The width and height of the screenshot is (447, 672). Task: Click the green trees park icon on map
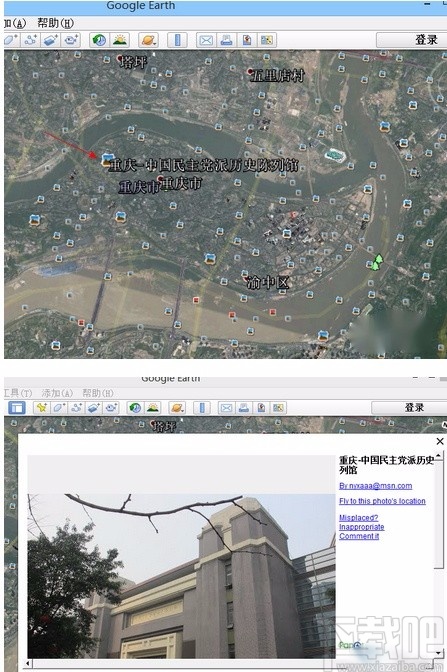point(377,262)
